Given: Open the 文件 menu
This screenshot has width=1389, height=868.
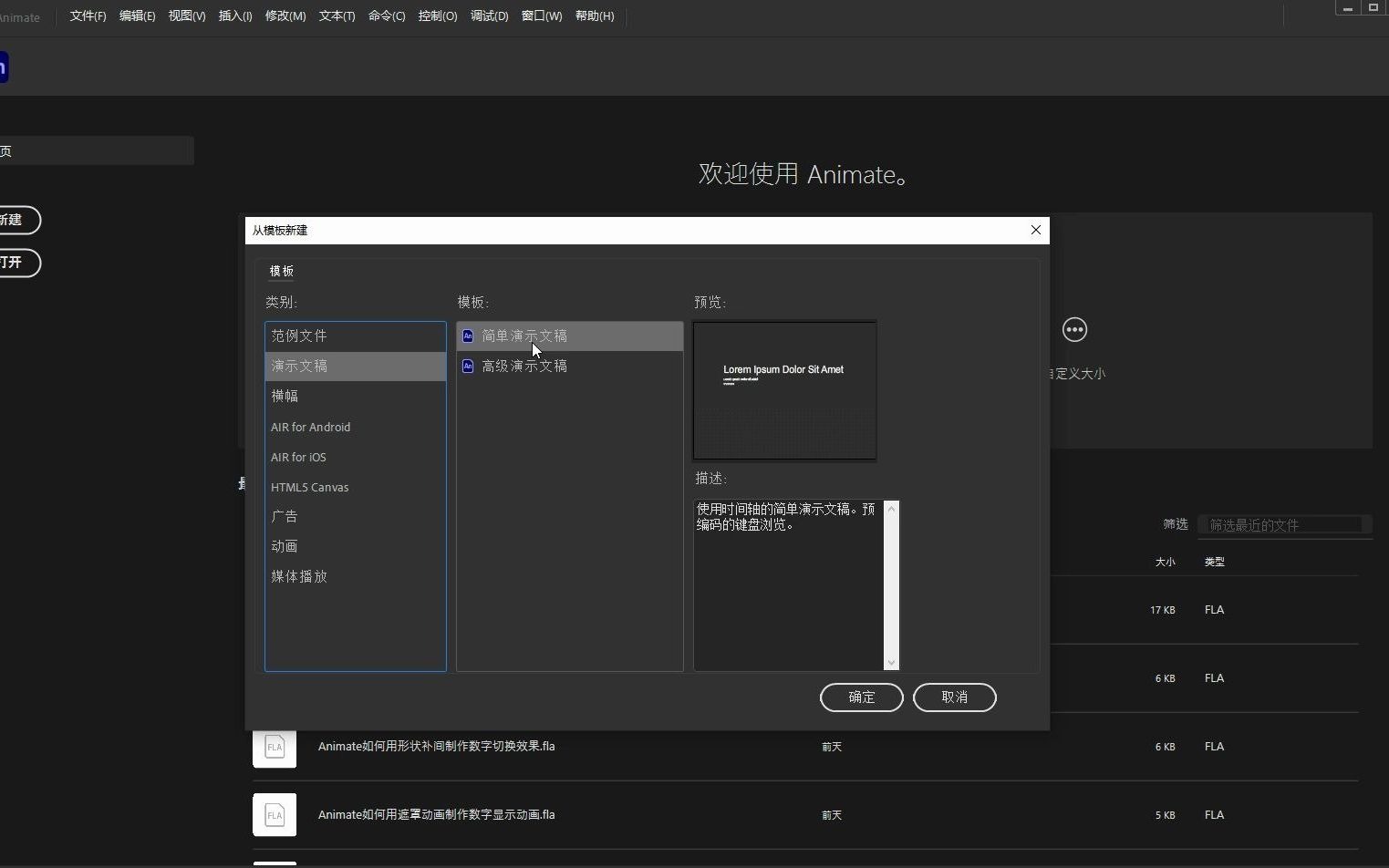Looking at the screenshot, I should [x=87, y=15].
